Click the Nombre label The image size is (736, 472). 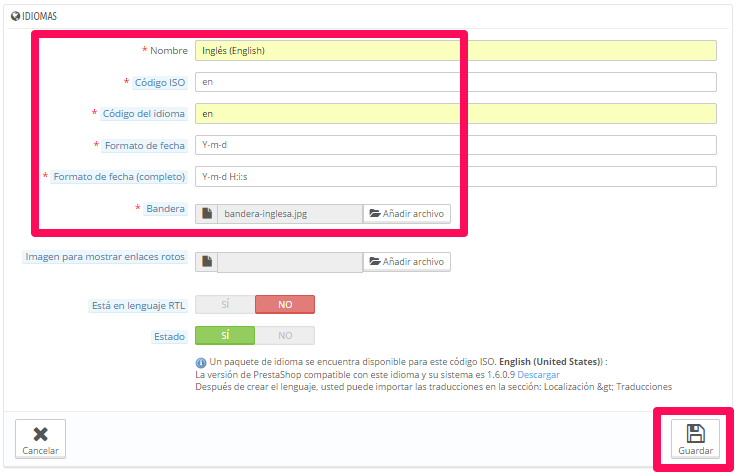[x=169, y=51]
